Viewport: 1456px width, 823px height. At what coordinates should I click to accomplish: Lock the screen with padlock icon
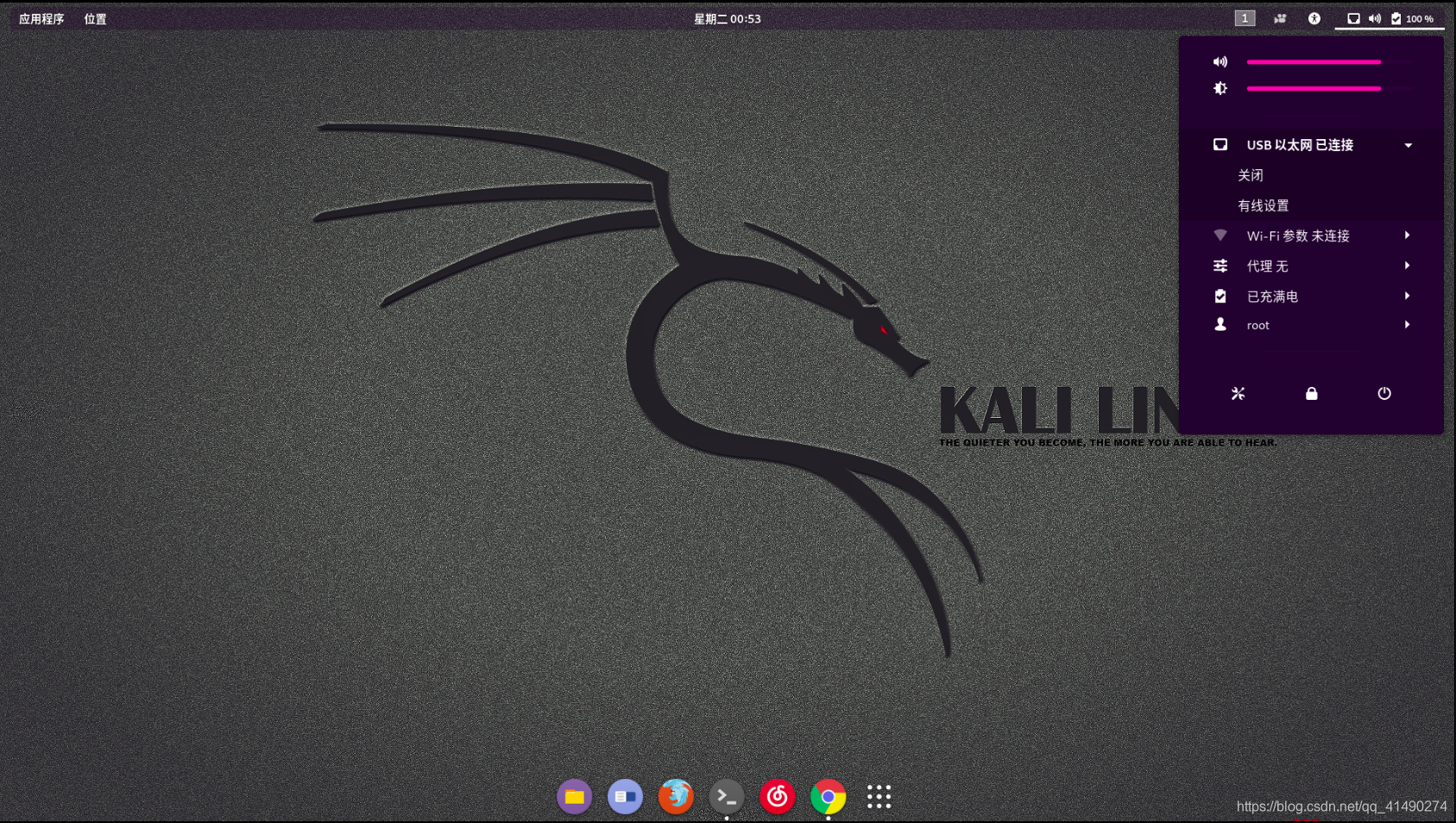1311,394
